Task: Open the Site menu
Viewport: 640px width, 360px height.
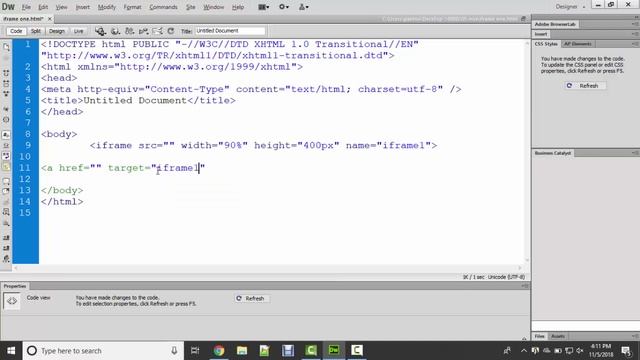Action: point(191,7)
